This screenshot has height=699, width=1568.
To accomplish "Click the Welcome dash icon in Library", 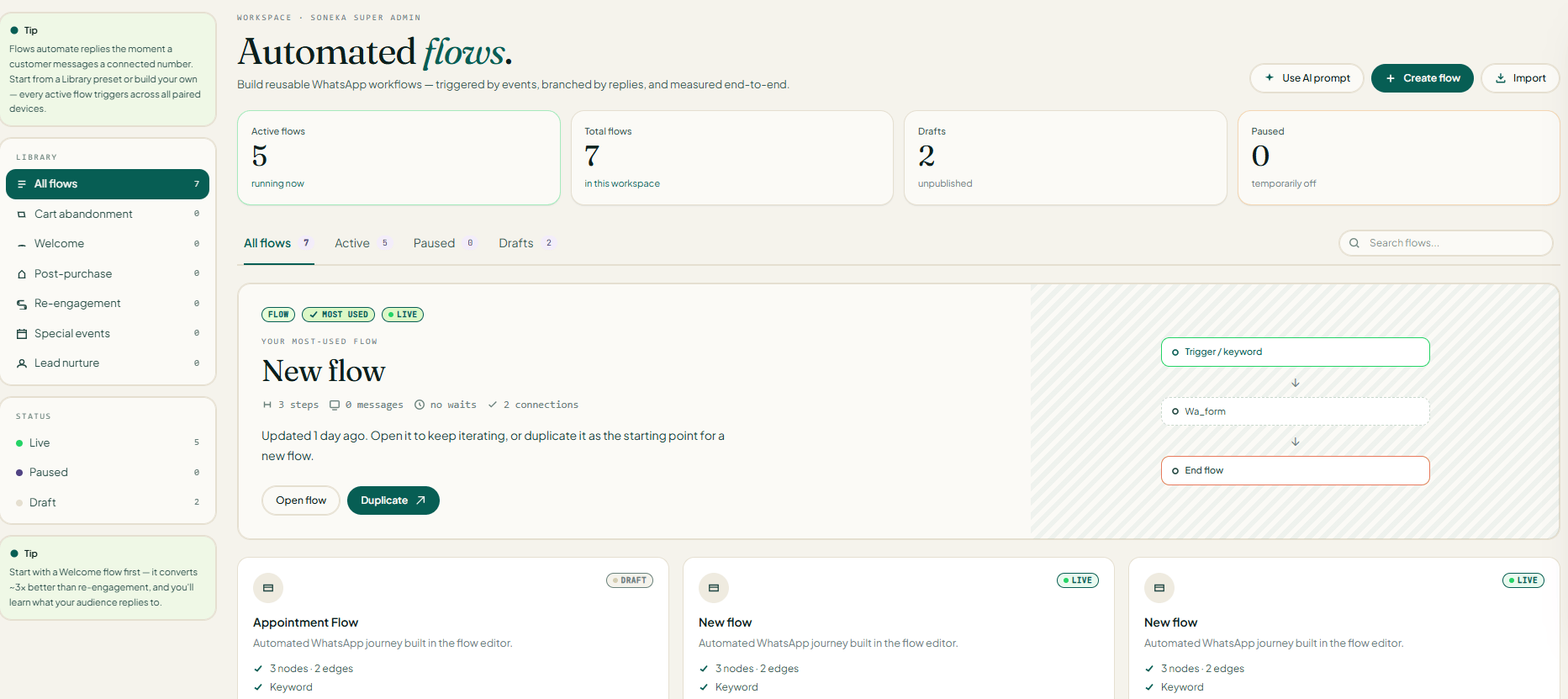I will [x=22, y=244].
